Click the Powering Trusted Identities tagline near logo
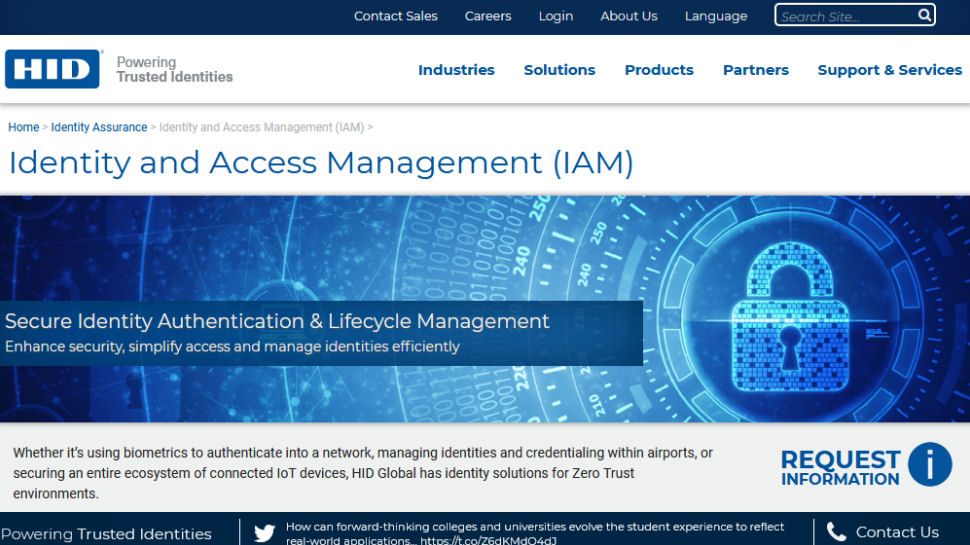The width and height of the screenshot is (970, 545). pyautogui.click(x=174, y=69)
